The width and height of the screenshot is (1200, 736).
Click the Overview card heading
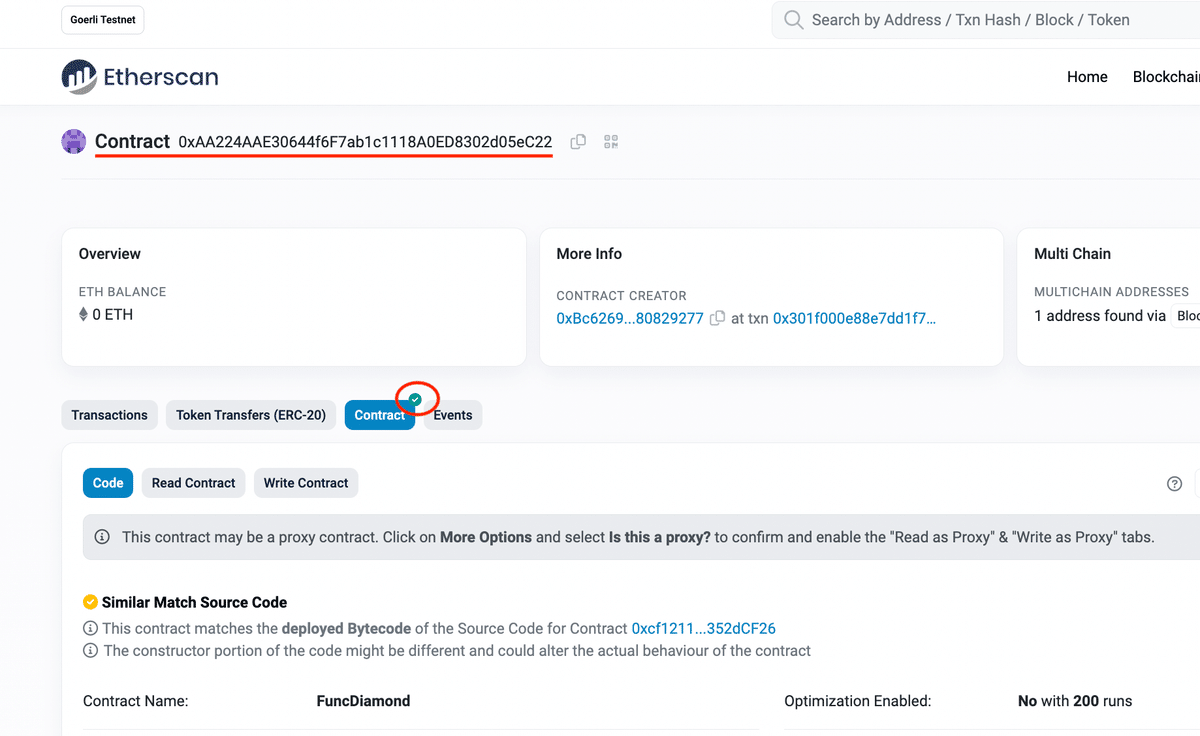pos(110,254)
